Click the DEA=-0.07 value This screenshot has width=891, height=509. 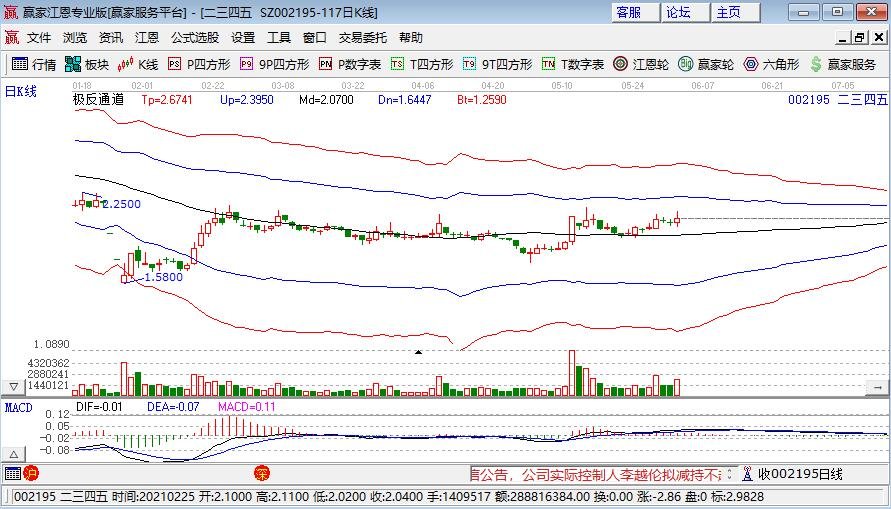click(173, 407)
